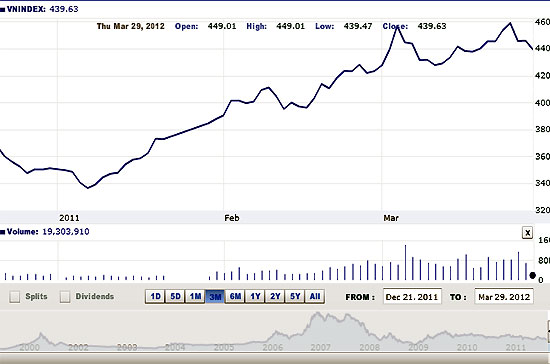Click the overview range slider handle
The width and height of the screenshot is (550, 364).
(x=548, y=331)
